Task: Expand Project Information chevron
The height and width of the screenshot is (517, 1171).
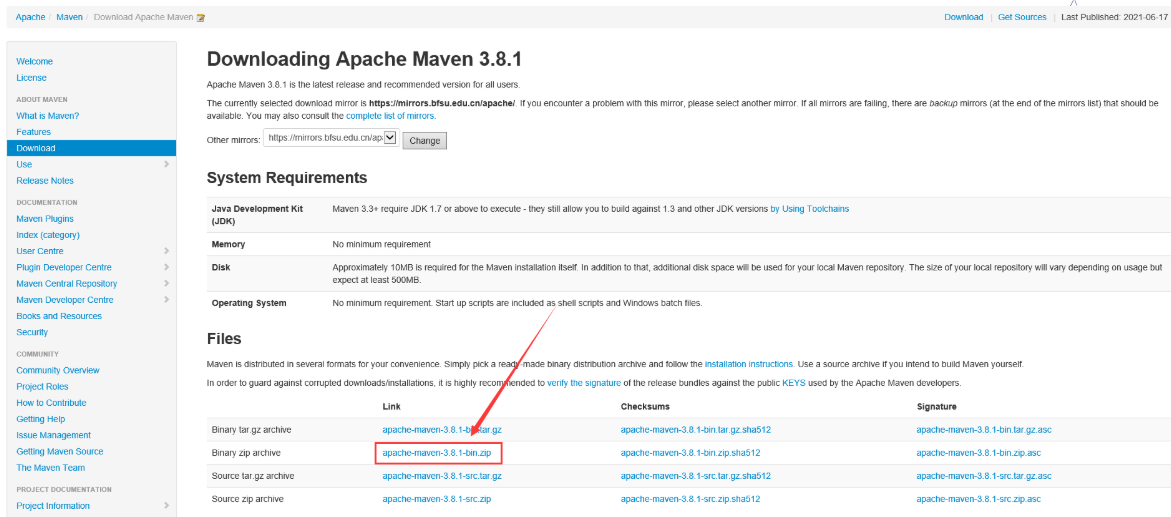Action: [x=167, y=506]
